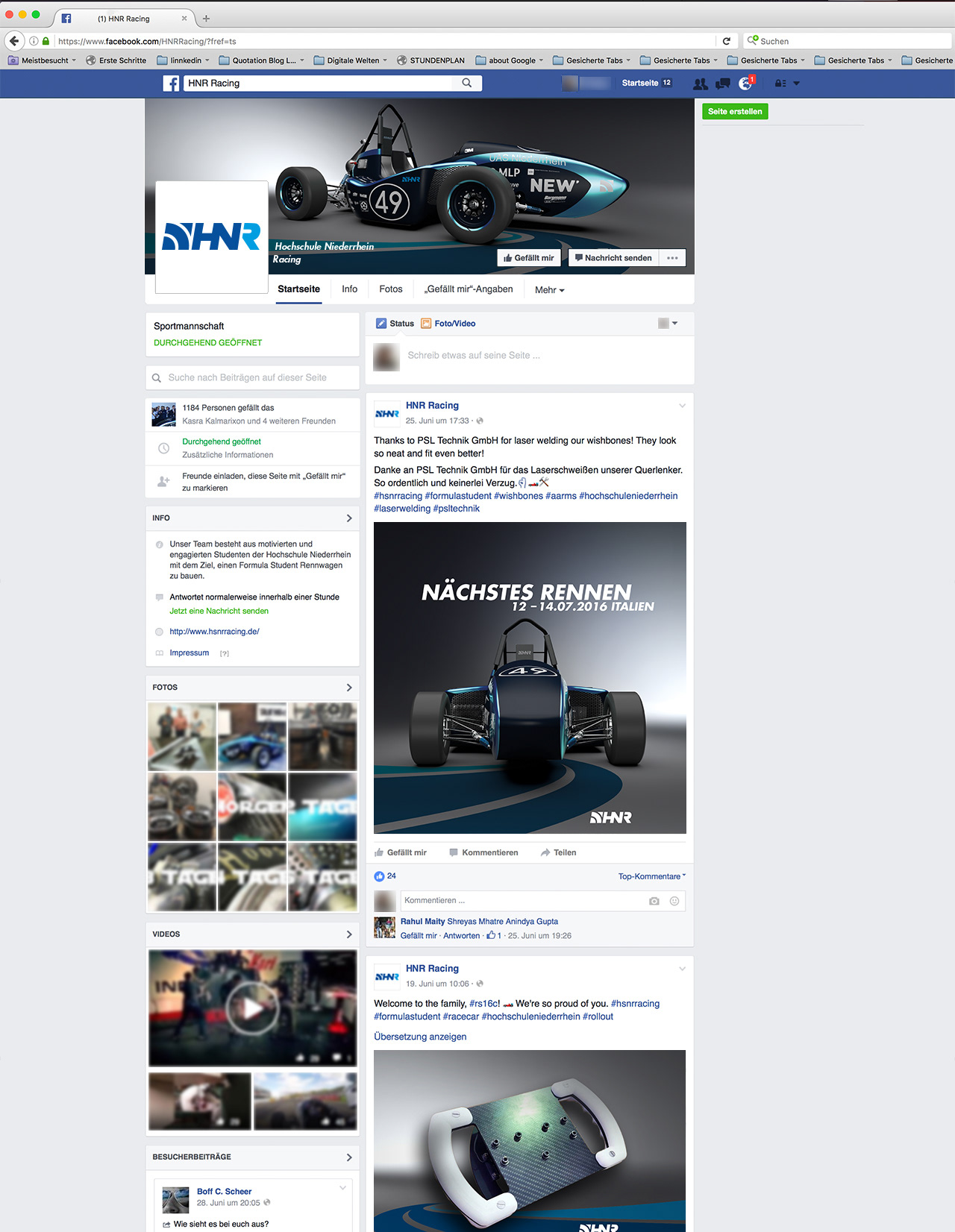
Task: Open the account menu arrow in the header
Action: [x=797, y=84]
